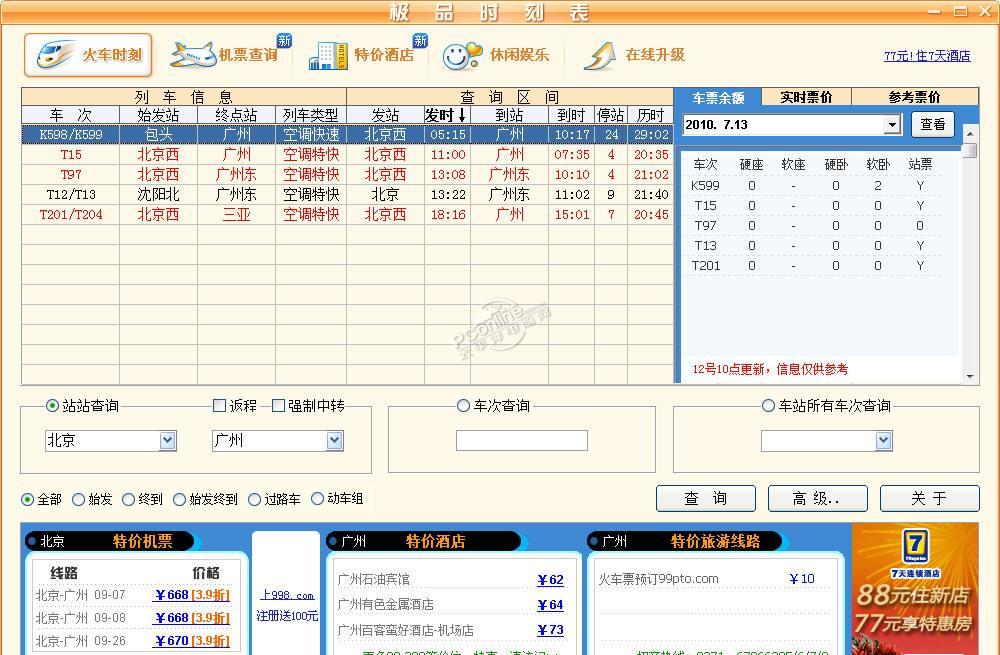Select the 始发终到 filter radio button
1000x655 pixels.
(x=179, y=499)
